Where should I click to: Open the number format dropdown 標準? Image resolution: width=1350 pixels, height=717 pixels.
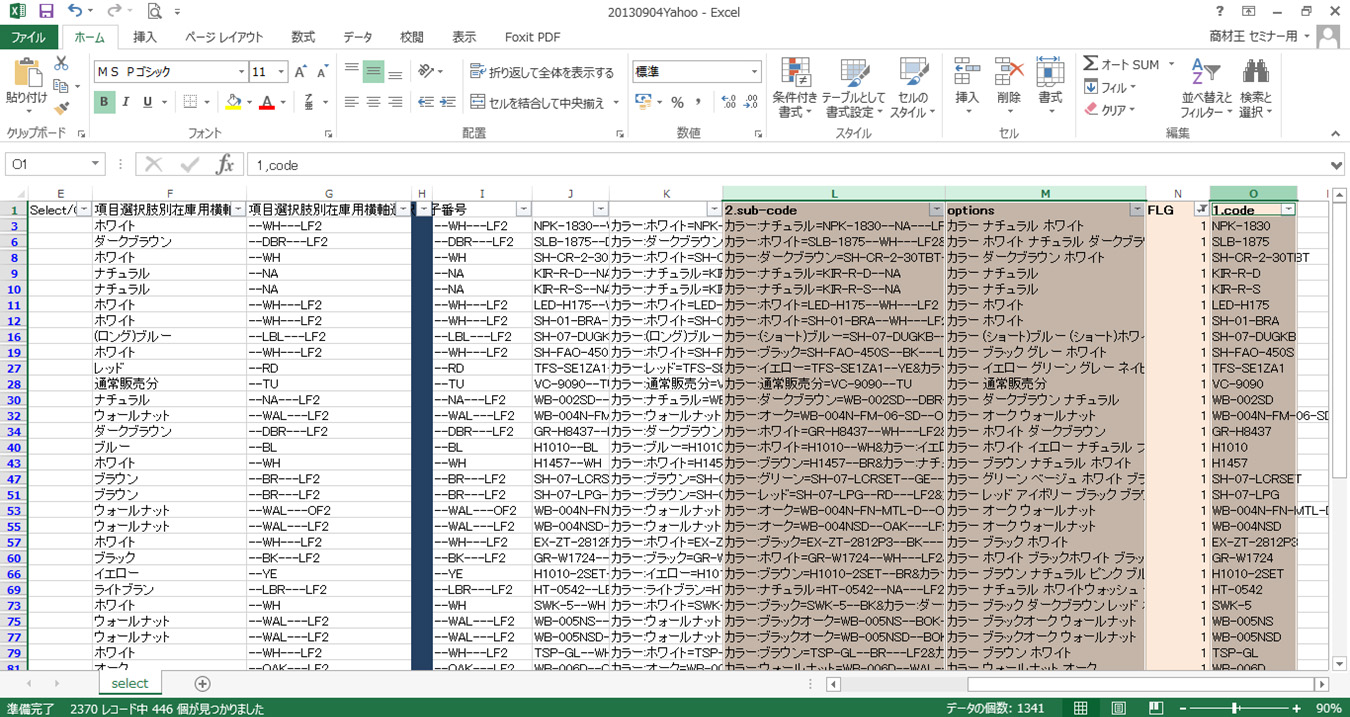click(x=755, y=72)
